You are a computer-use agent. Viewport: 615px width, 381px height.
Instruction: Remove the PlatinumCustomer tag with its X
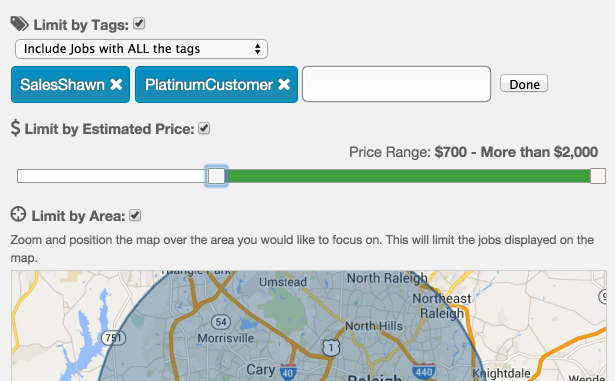click(284, 84)
